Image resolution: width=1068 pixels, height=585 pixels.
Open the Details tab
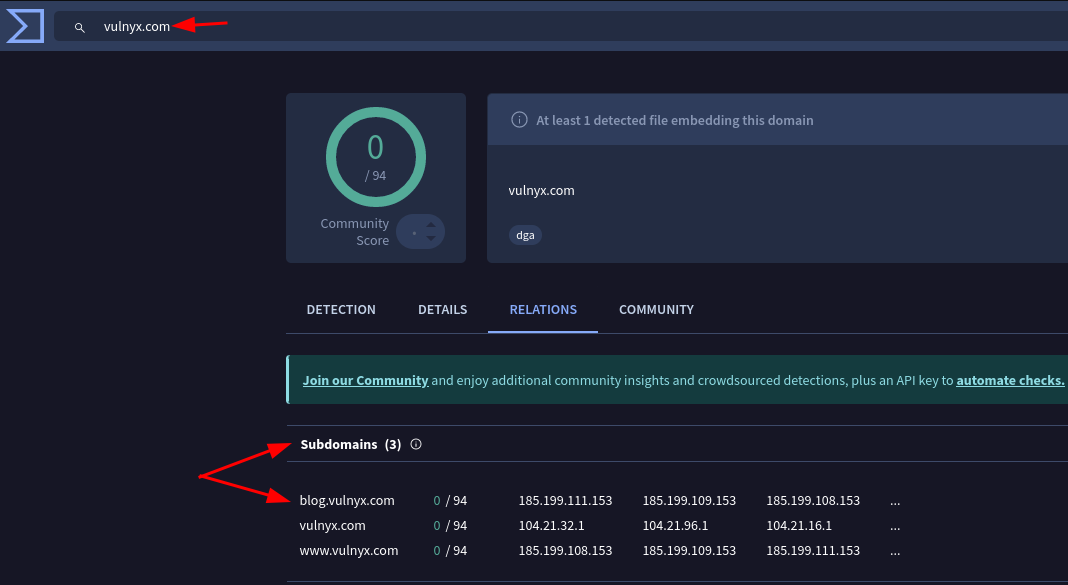click(x=442, y=310)
